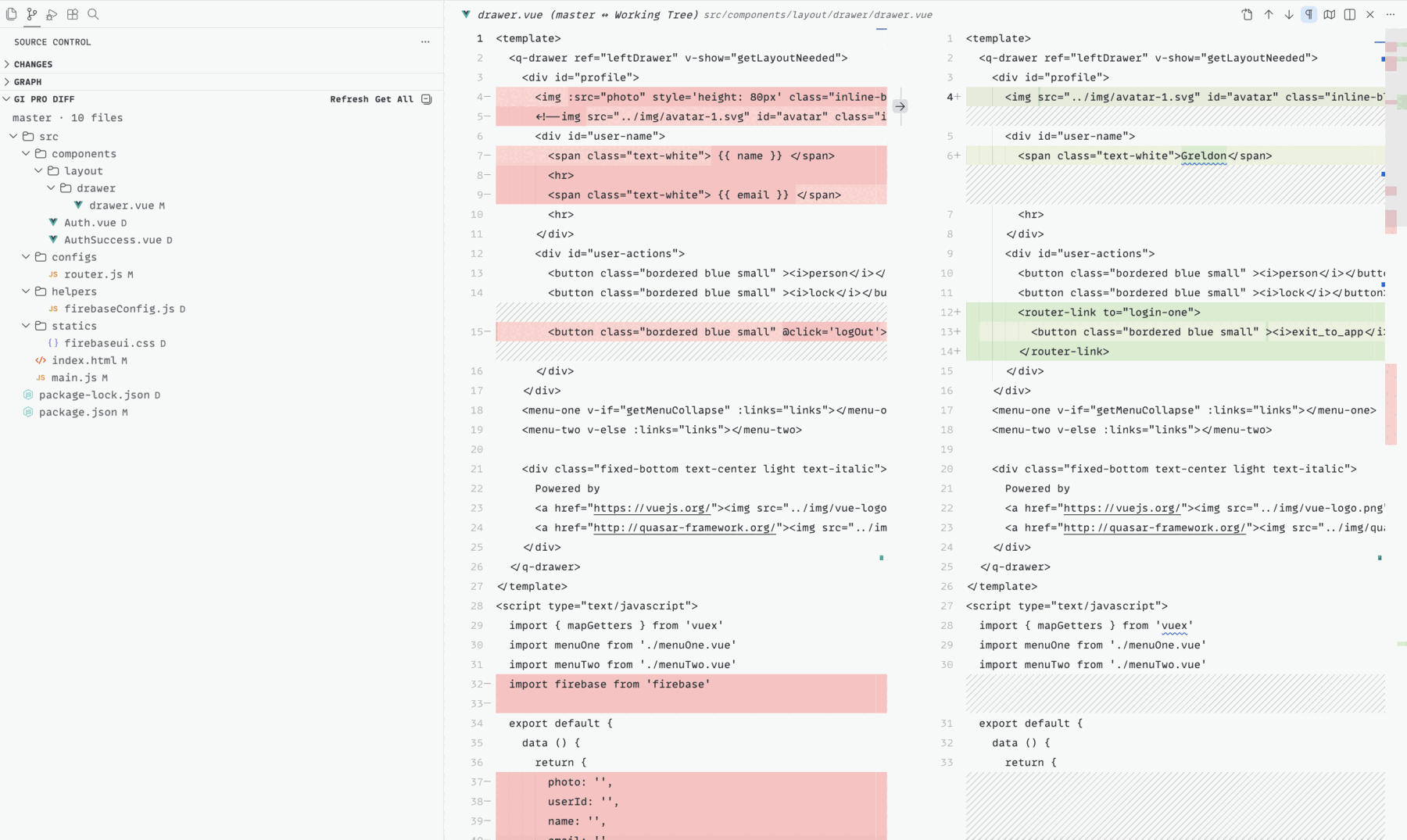Screen dimensions: 1407x840
Task: Click the Refresh button
Action: (349, 99)
